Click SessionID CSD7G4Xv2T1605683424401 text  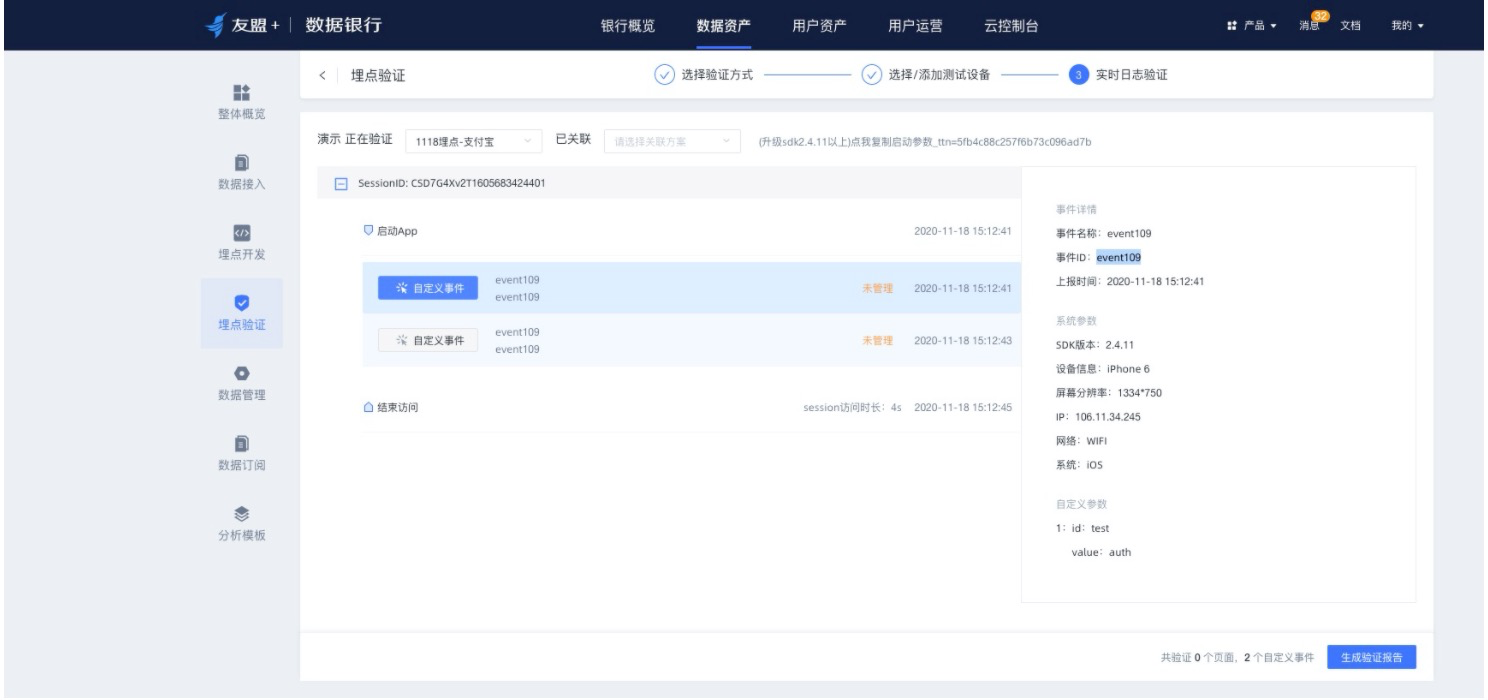click(x=451, y=184)
